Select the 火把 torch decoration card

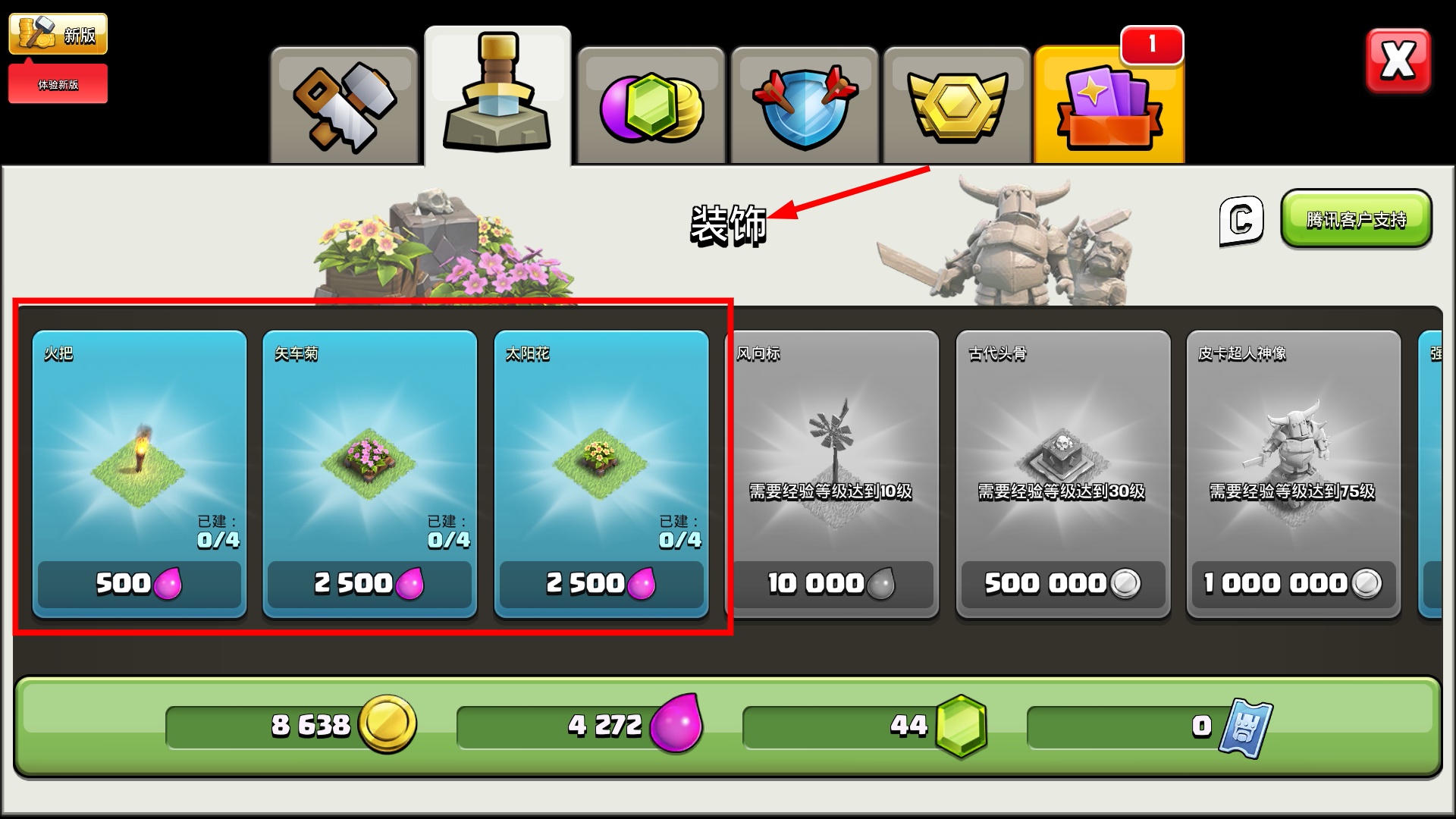click(x=140, y=474)
